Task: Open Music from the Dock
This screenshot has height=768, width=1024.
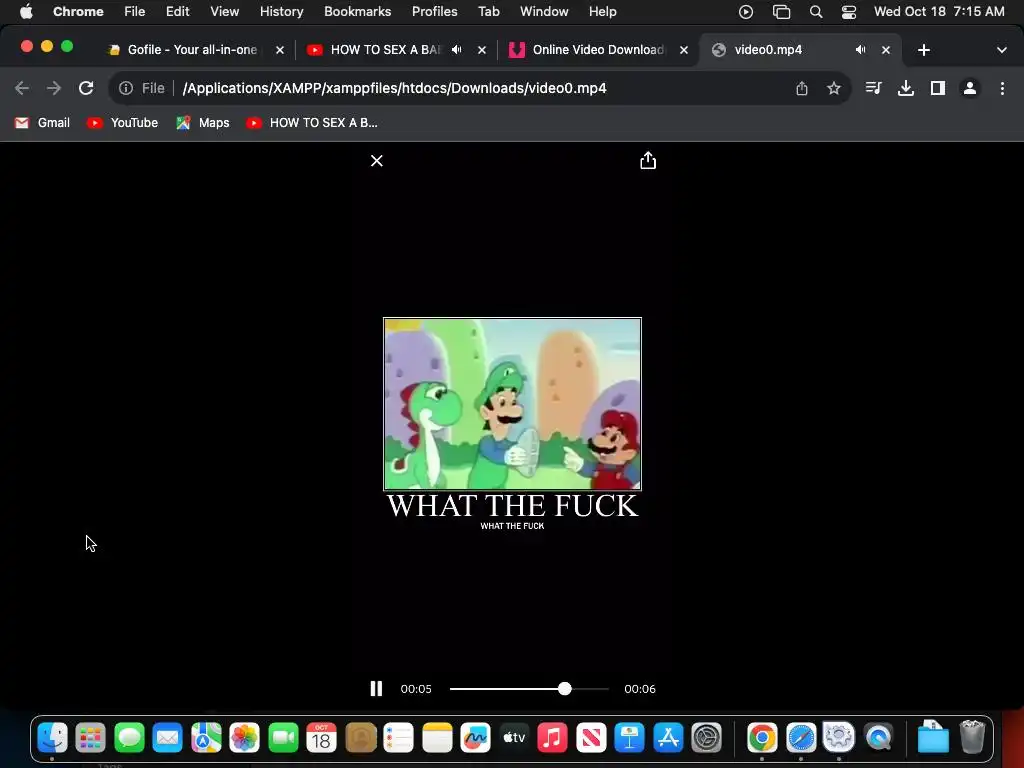Action: click(552, 738)
